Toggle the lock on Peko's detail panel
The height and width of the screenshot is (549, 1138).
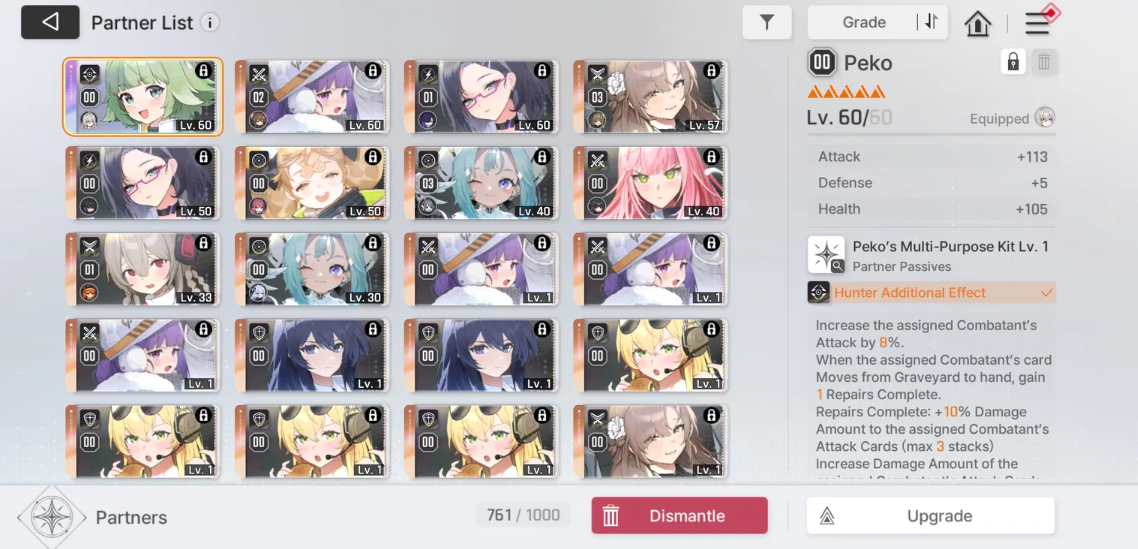(1013, 62)
